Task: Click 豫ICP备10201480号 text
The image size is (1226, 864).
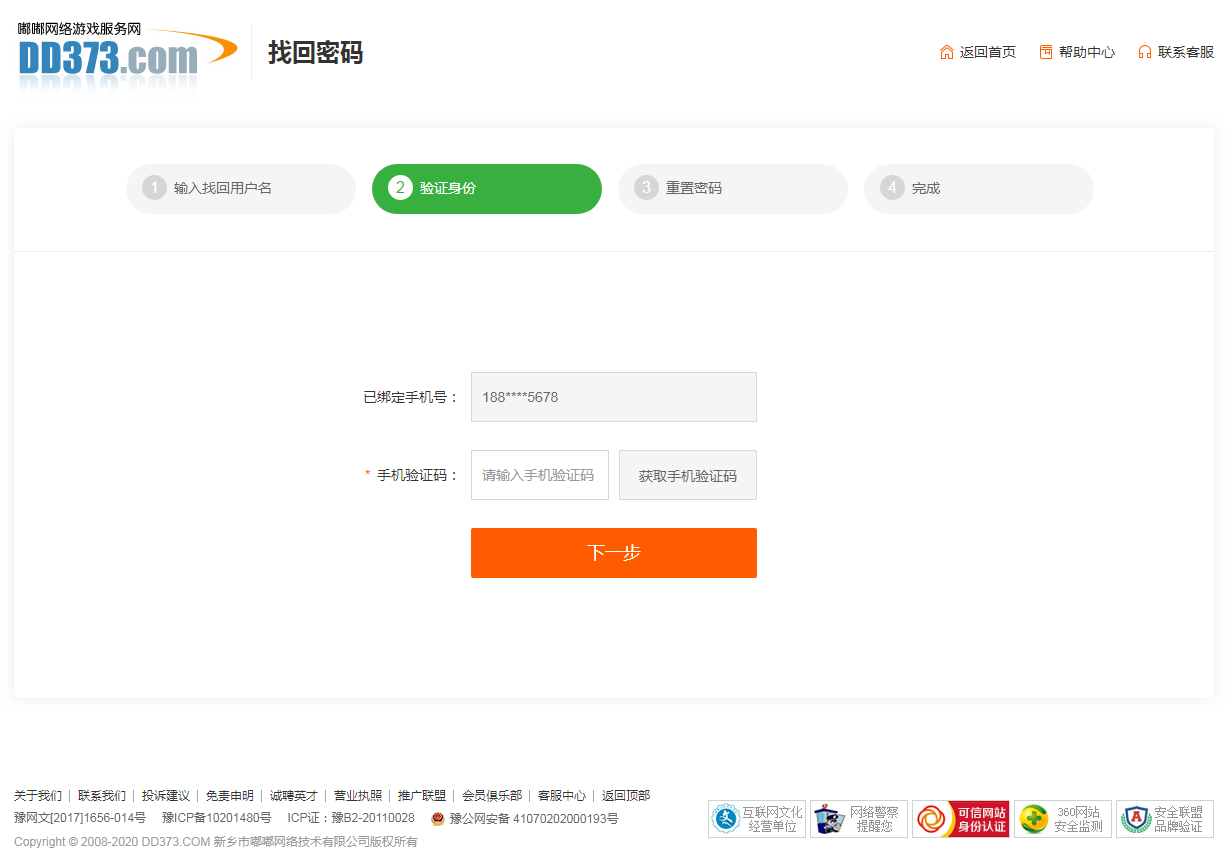Action: click(x=217, y=818)
